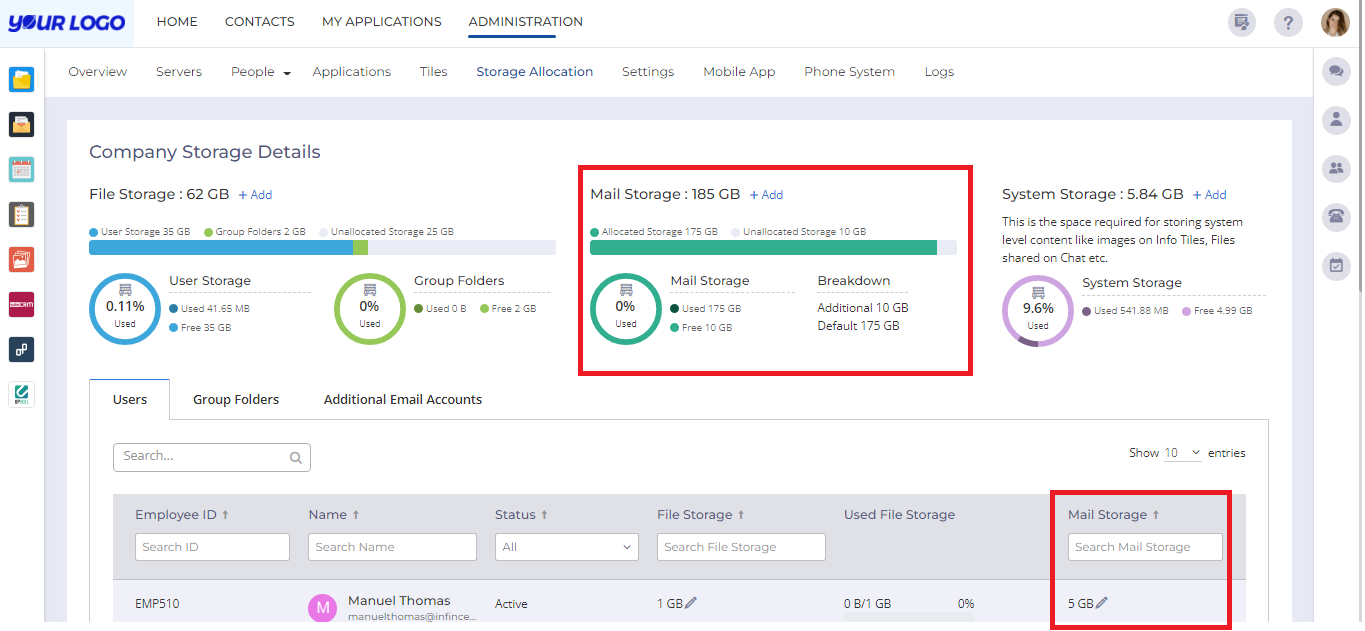The height and width of the screenshot is (631, 1365).
Task: Open the Status filter dropdown
Action: pos(566,547)
